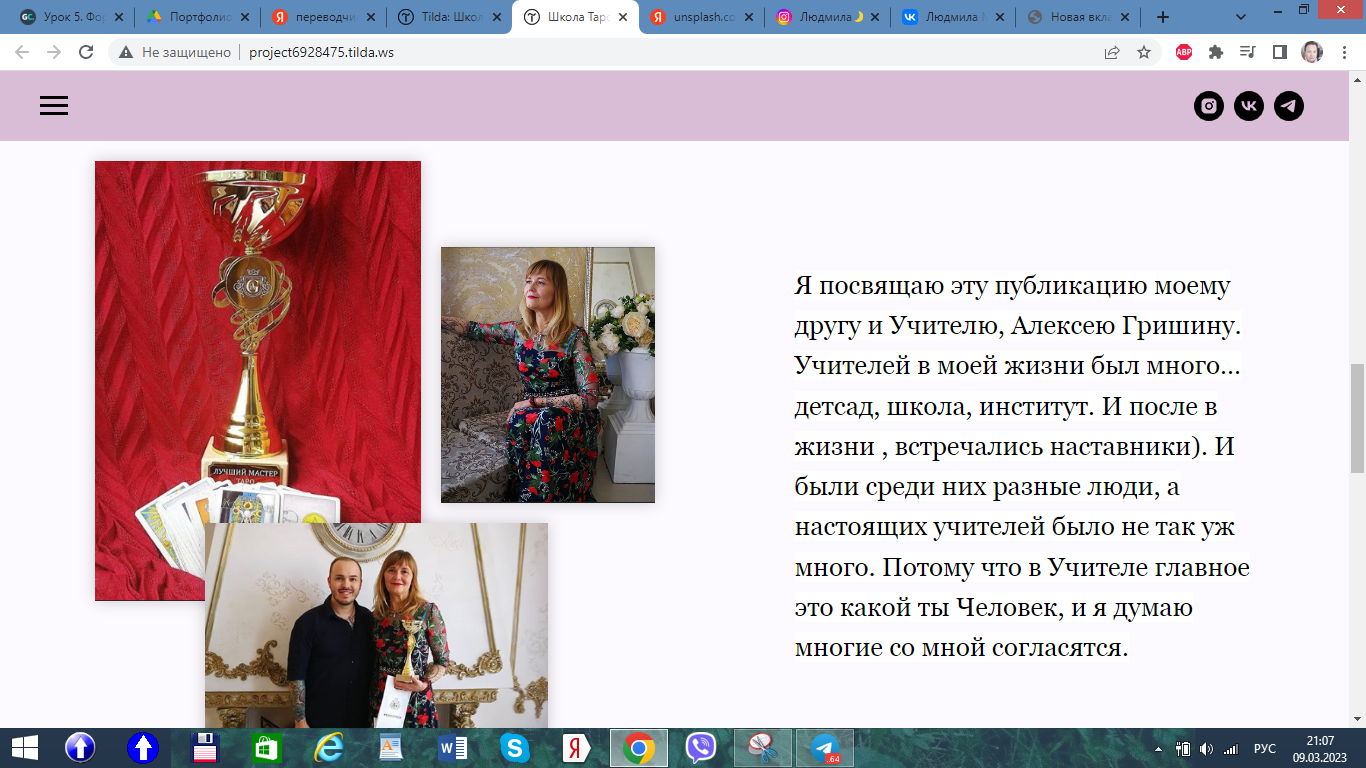Open the Chrome profile avatar
The height and width of the screenshot is (768, 1366).
[x=1312, y=52]
